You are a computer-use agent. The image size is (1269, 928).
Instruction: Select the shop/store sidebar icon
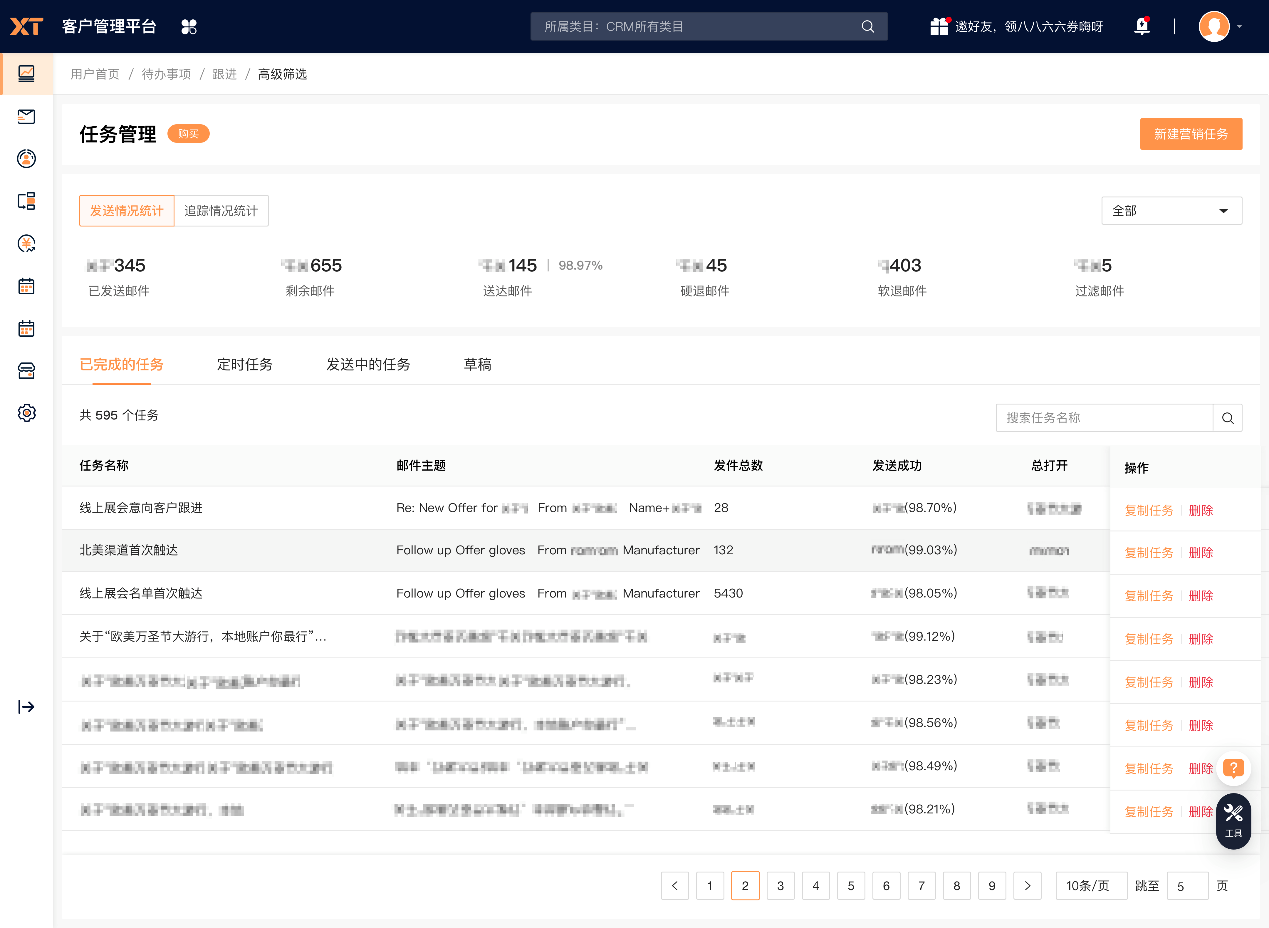(27, 370)
